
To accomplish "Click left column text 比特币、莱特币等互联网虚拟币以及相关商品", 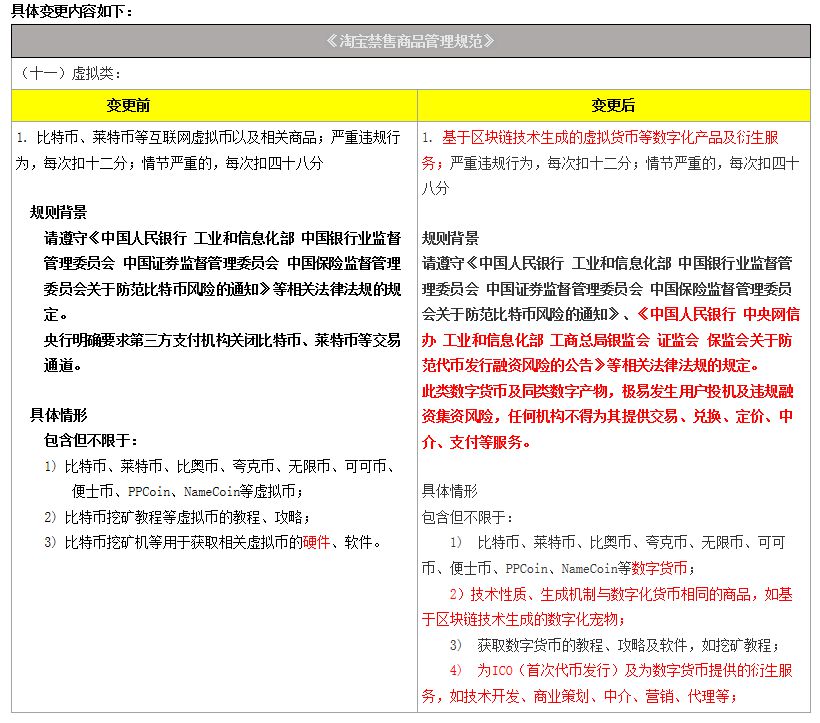I will 176,137.
